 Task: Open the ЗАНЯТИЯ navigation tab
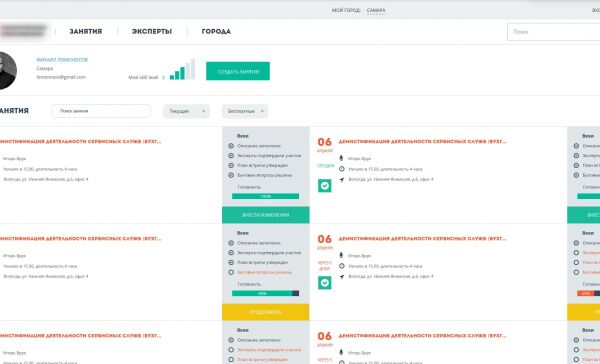pos(86,31)
